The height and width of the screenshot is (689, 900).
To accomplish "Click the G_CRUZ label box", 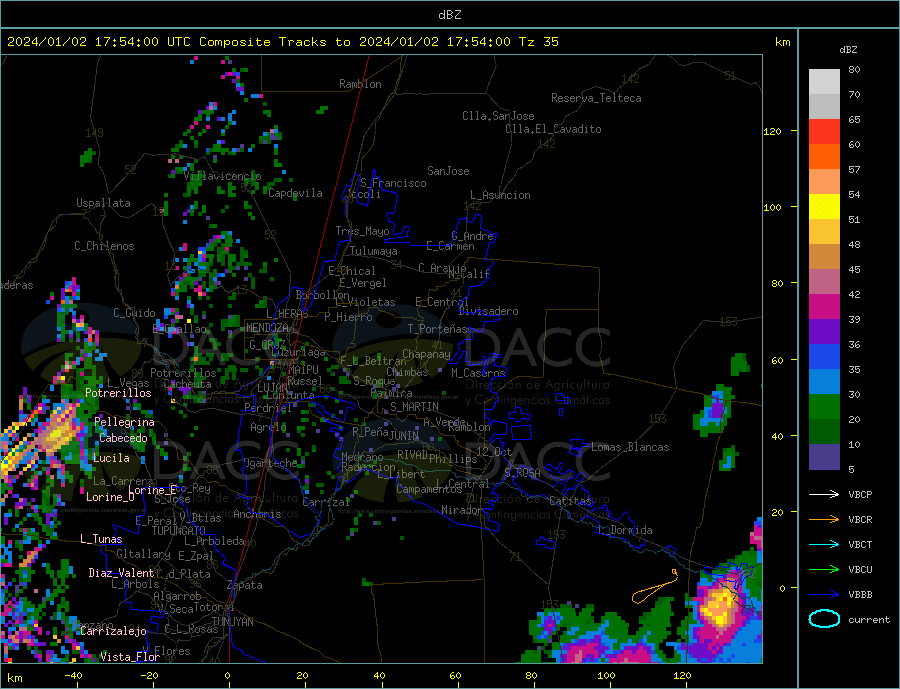I will [x=267, y=344].
